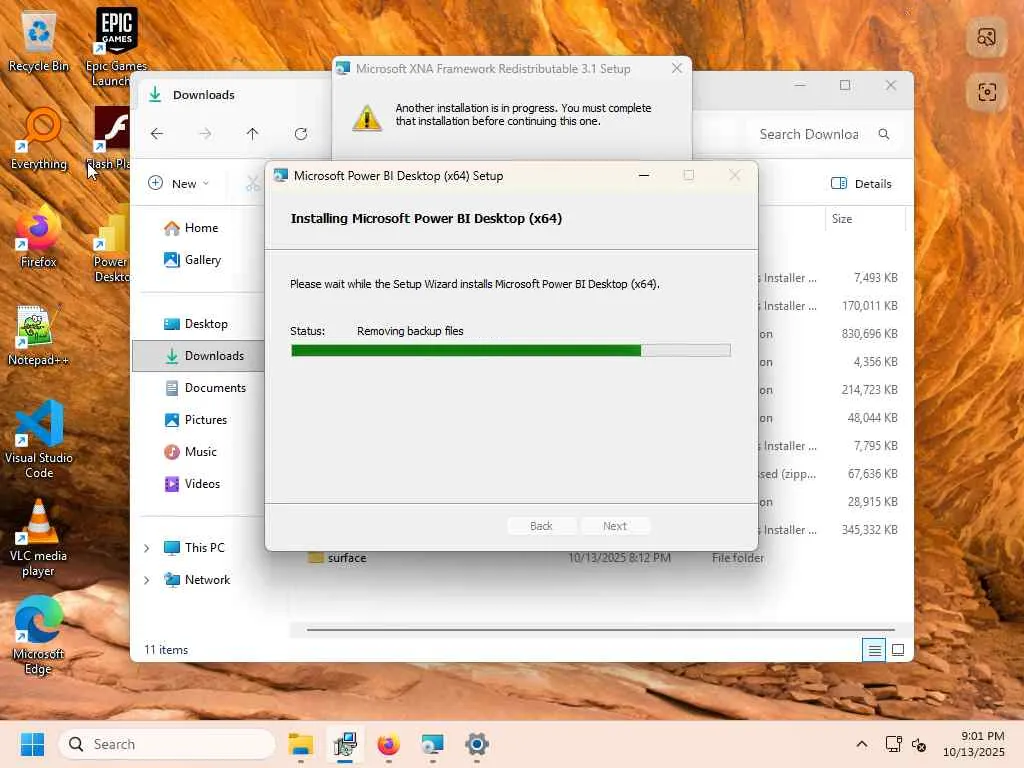Viewport: 1024px width, 768px height.
Task: Click the Windows Start button
Action: tap(32, 744)
